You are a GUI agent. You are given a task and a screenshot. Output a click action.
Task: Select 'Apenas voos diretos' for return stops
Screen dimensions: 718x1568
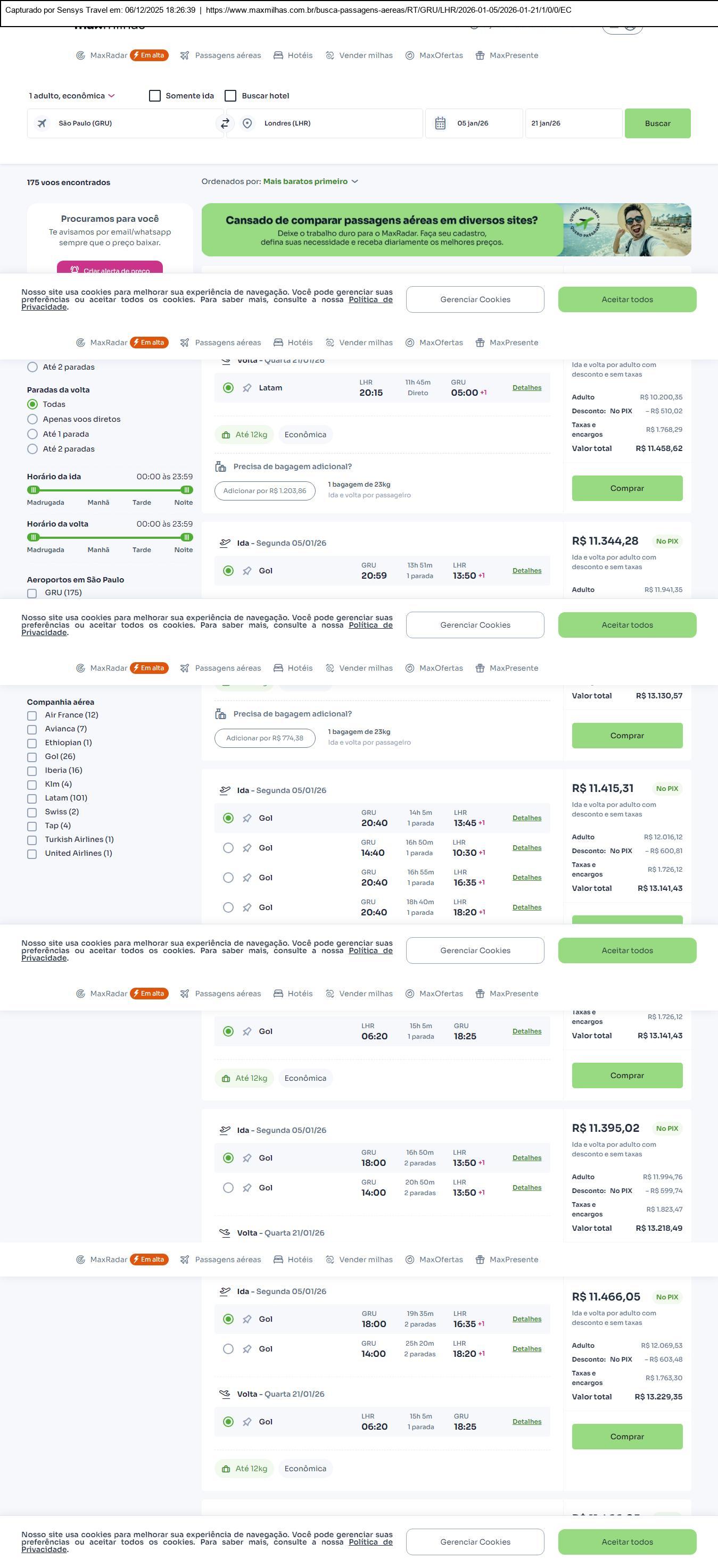[32, 419]
